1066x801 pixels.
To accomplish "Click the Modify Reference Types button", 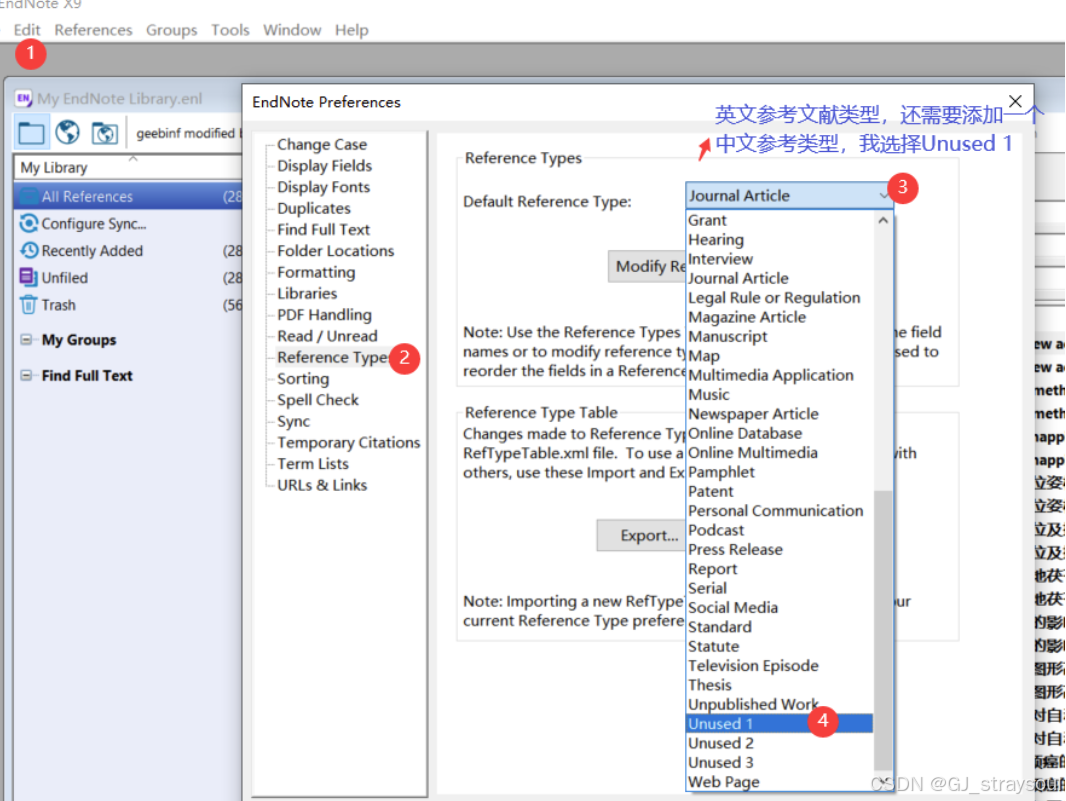I will (x=647, y=267).
